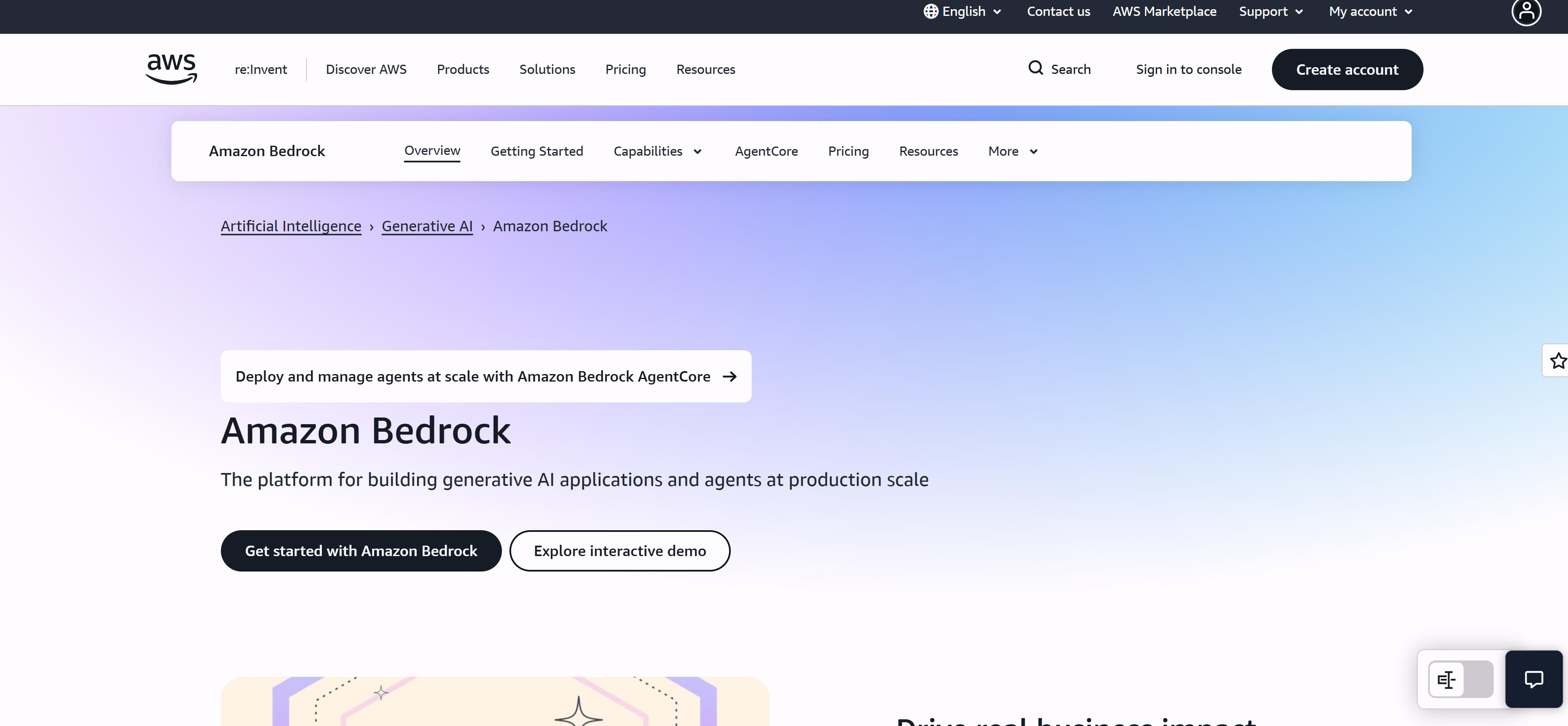This screenshot has height=726, width=1568.
Task: Open the Support dropdown
Action: 1270,11
